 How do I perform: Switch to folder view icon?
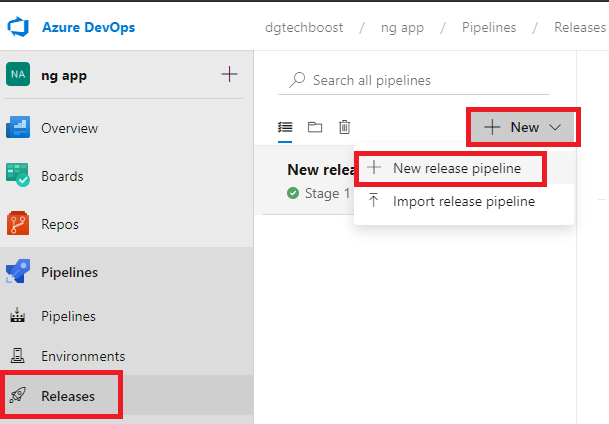click(x=315, y=127)
